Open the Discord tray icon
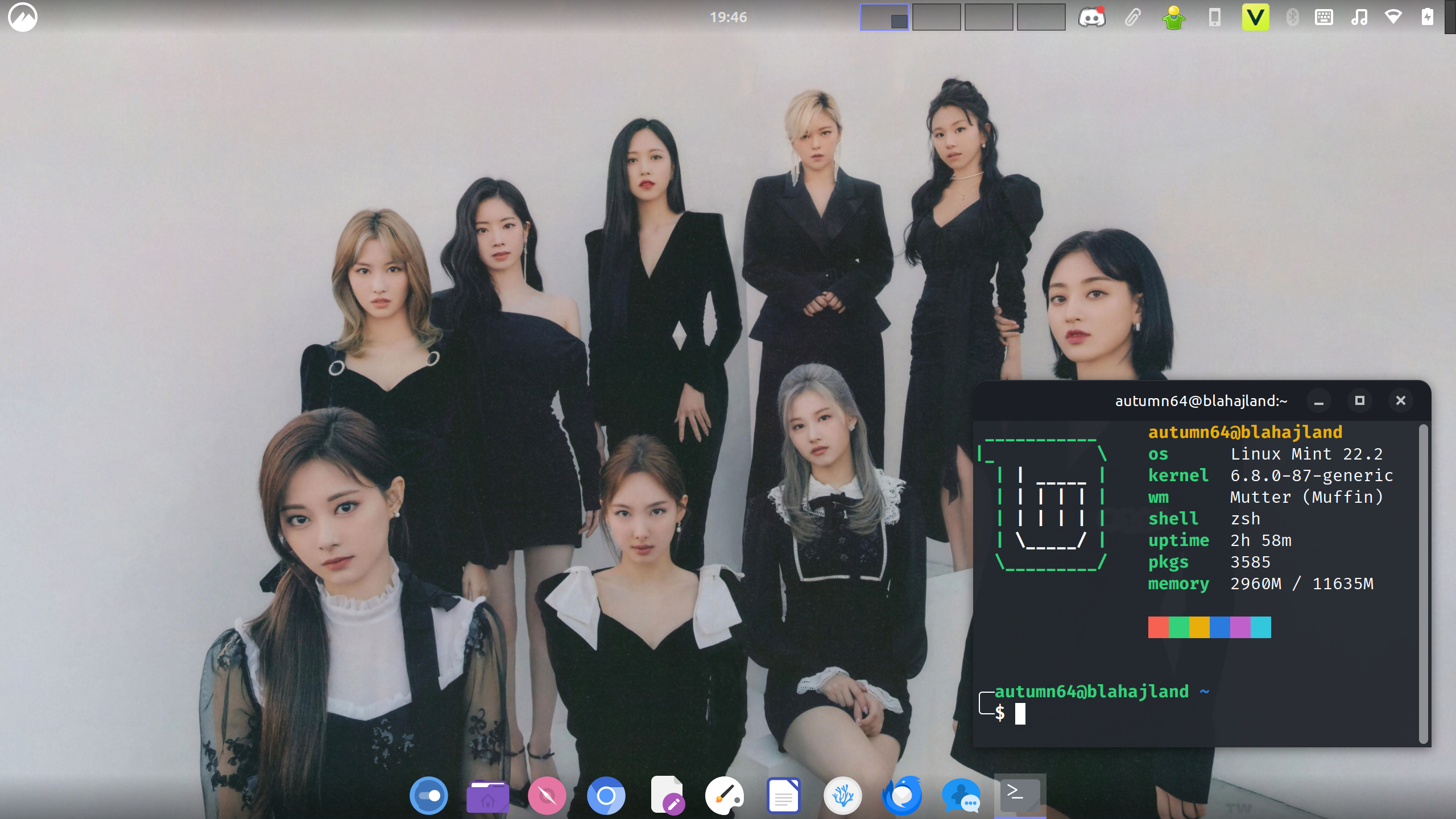Screen dimensions: 1456x819 pyautogui.click(x=1091, y=17)
